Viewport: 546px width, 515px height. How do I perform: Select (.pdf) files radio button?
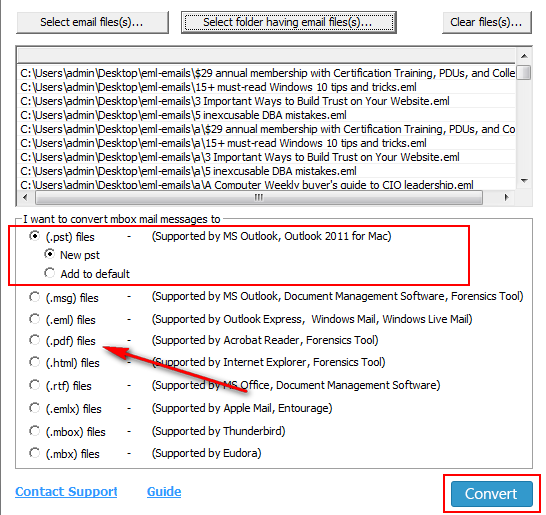pyautogui.click(x=34, y=340)
